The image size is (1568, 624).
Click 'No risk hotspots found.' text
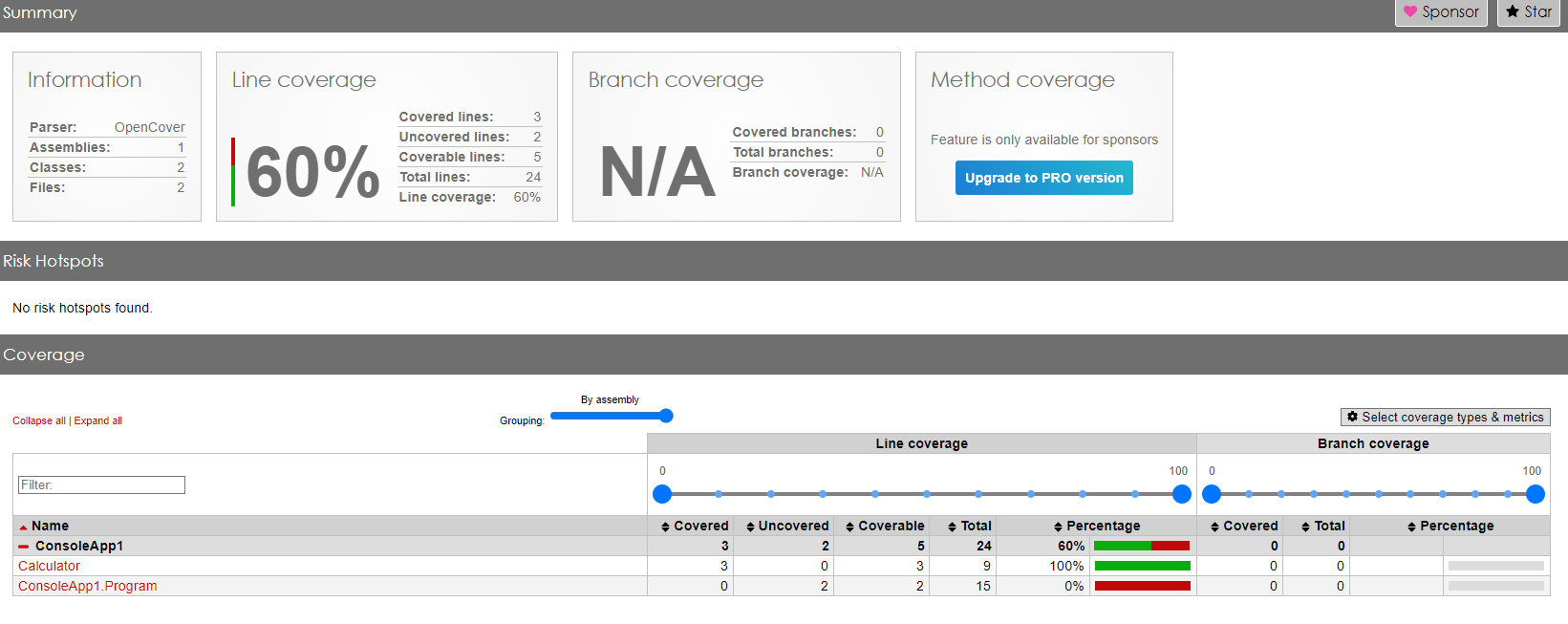click(x=82, y=308)
